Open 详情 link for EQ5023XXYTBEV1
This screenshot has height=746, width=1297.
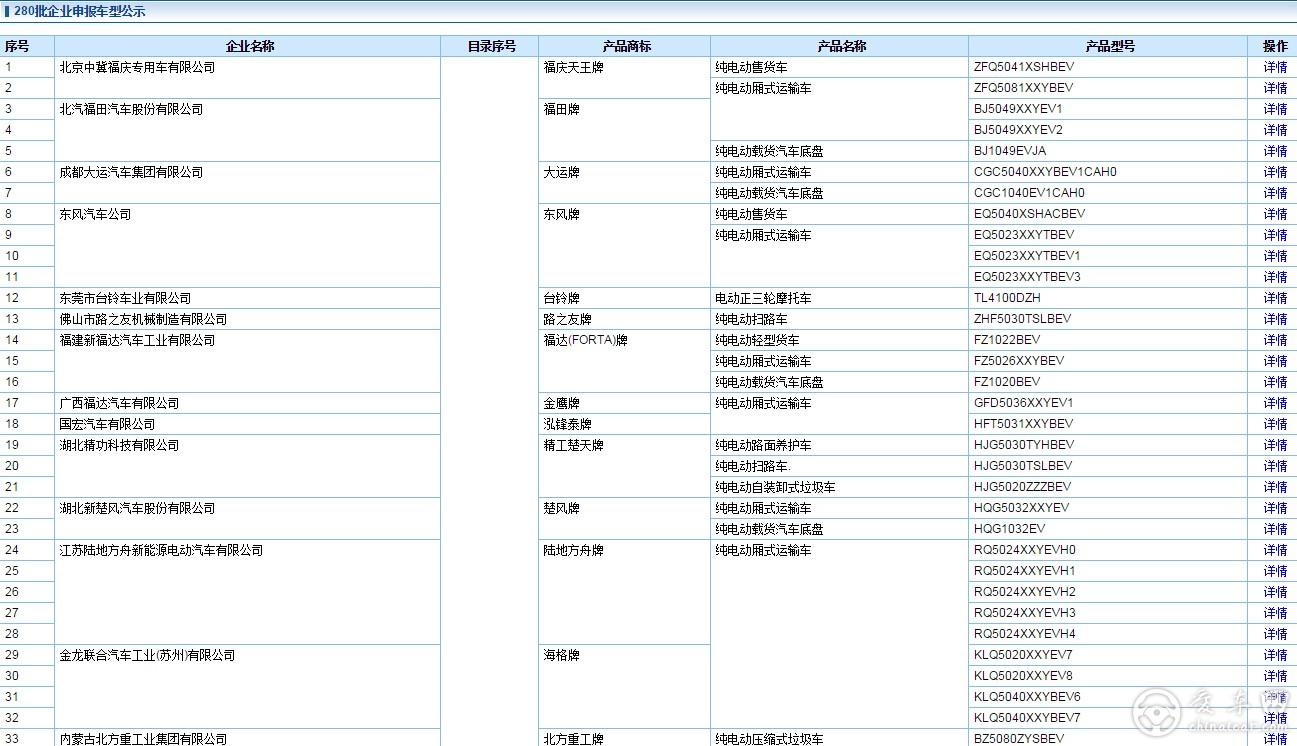click(1275, 257)
